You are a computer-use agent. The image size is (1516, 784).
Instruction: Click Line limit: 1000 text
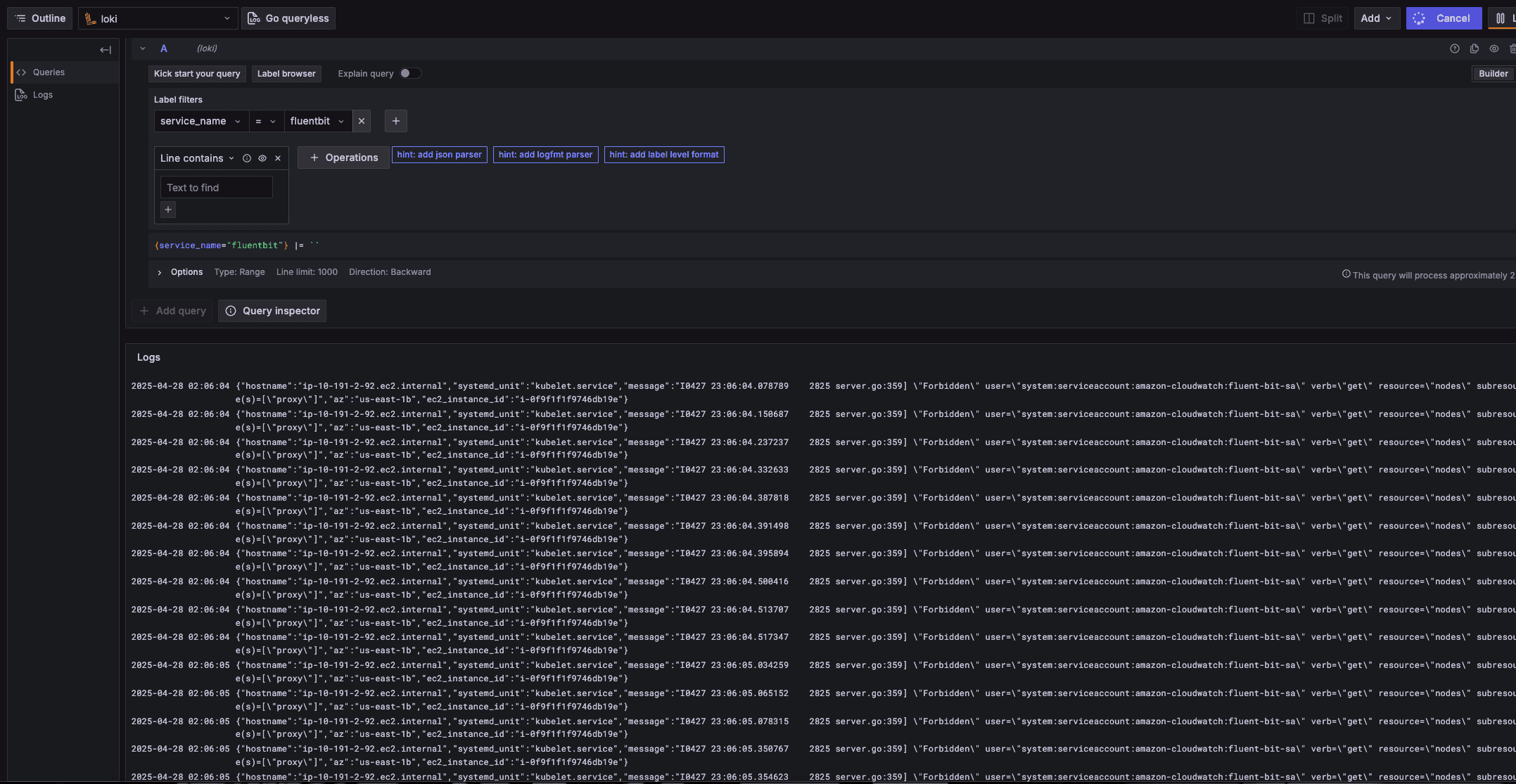[x=307, y=272]
